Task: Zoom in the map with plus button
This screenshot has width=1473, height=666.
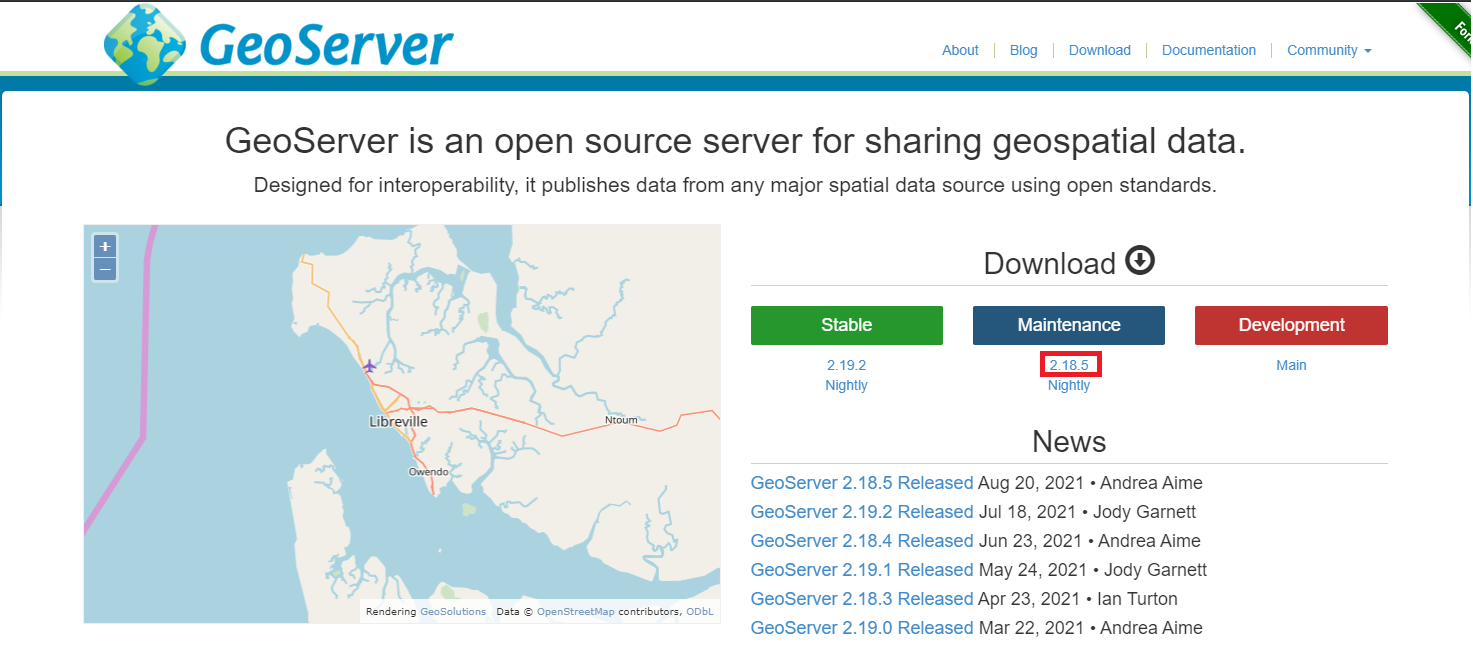Action: coord(105,246)
